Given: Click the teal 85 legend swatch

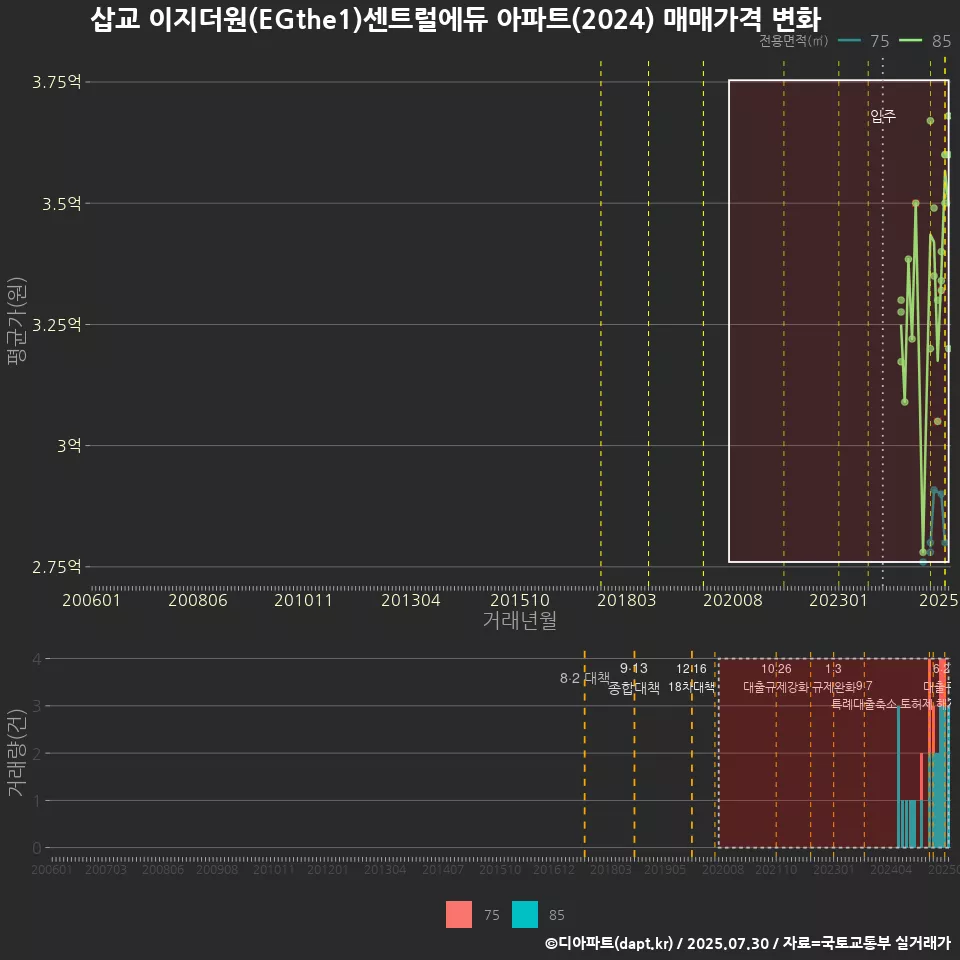Looking at the screenshot, I should [x=525, y=915].
